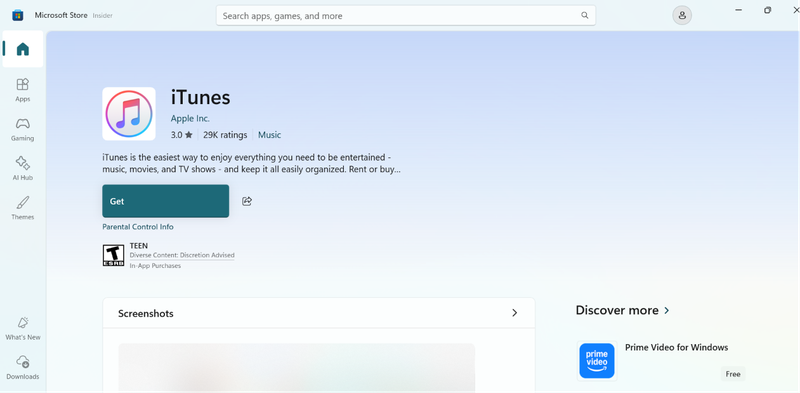This screenshot has height=393, width=800.
Task: Expand the Screenshots section chevron
Action: [x=515, y=313]
